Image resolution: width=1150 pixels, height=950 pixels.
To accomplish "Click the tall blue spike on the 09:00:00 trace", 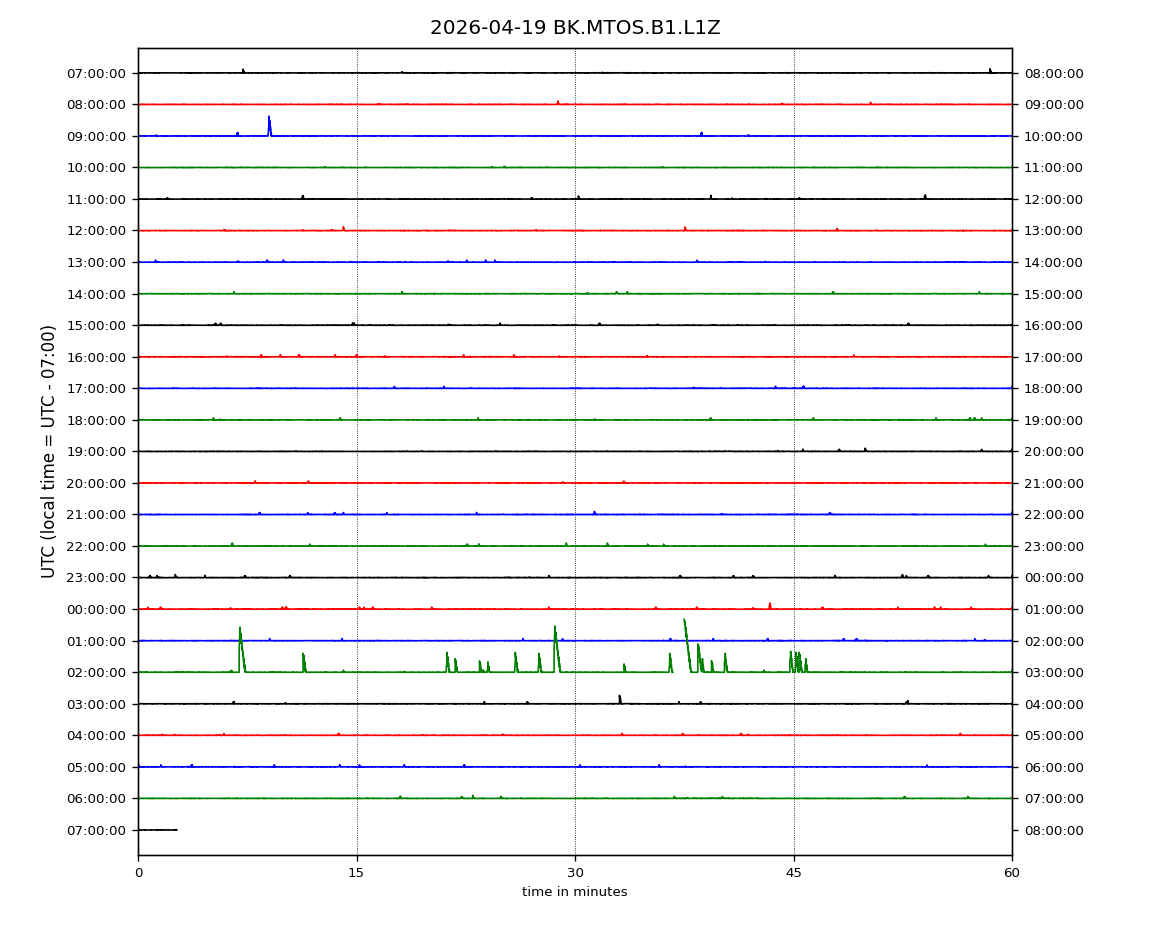I will click(269, 125).
